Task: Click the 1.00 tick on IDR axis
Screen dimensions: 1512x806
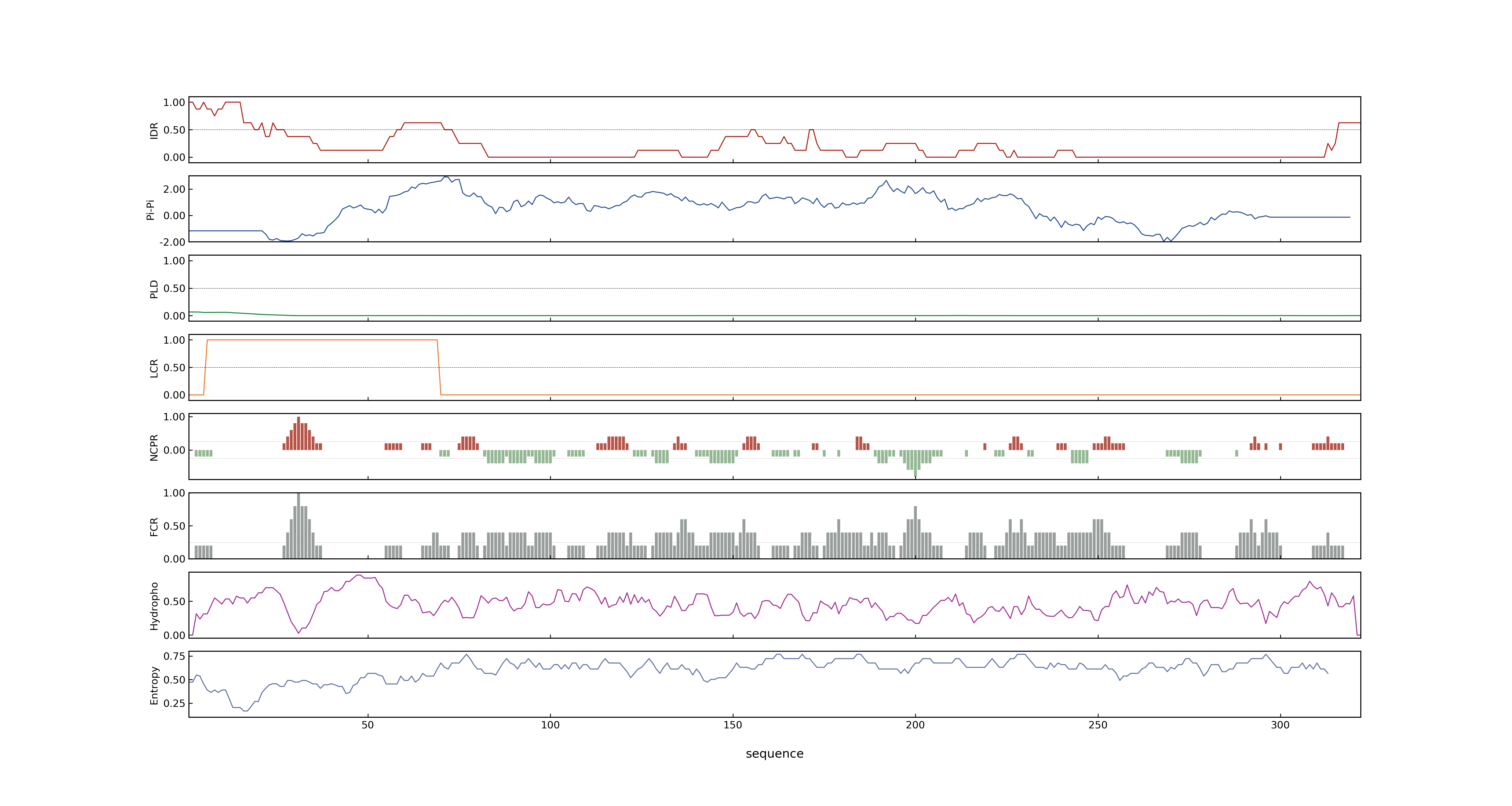Action: coord(174,103)
